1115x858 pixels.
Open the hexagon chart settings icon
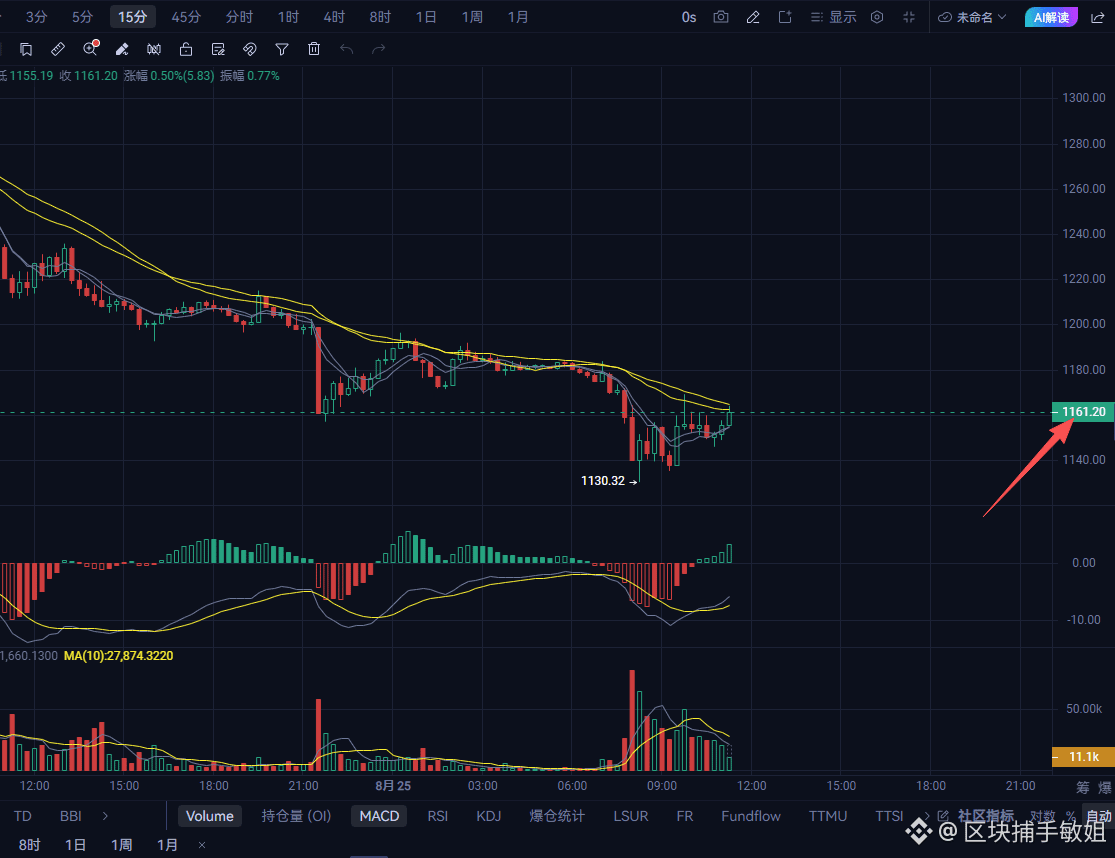[877, 17]
